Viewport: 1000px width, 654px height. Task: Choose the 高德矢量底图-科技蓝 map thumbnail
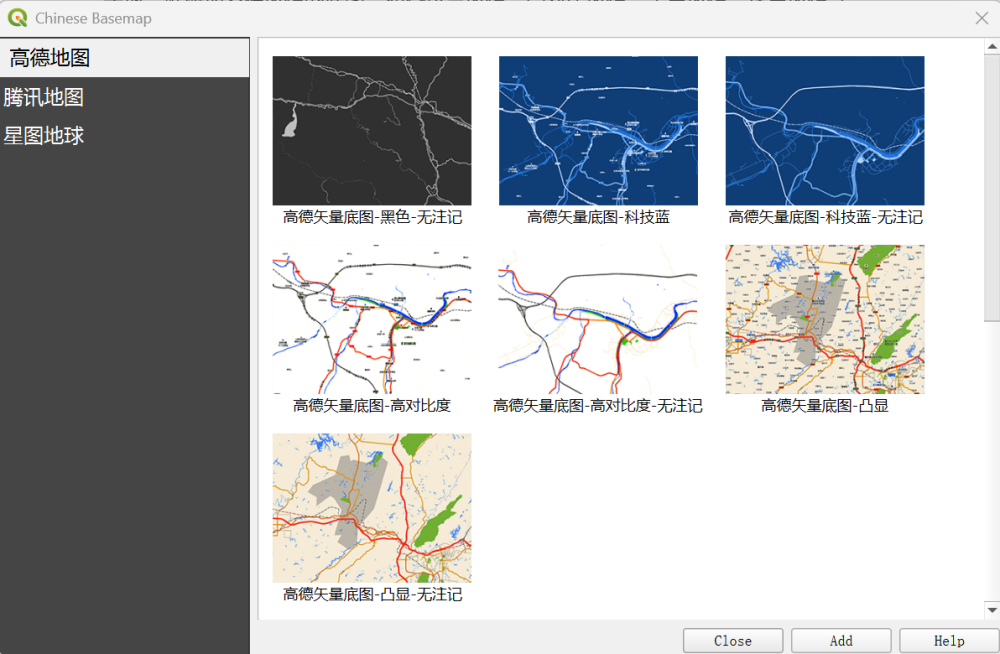coord(598,131)
